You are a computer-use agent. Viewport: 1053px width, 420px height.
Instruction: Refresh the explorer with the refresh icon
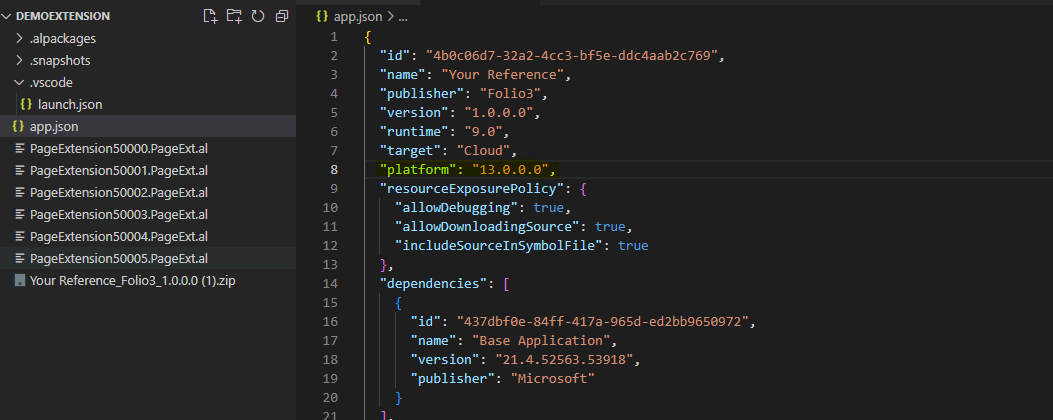(258, 16)
